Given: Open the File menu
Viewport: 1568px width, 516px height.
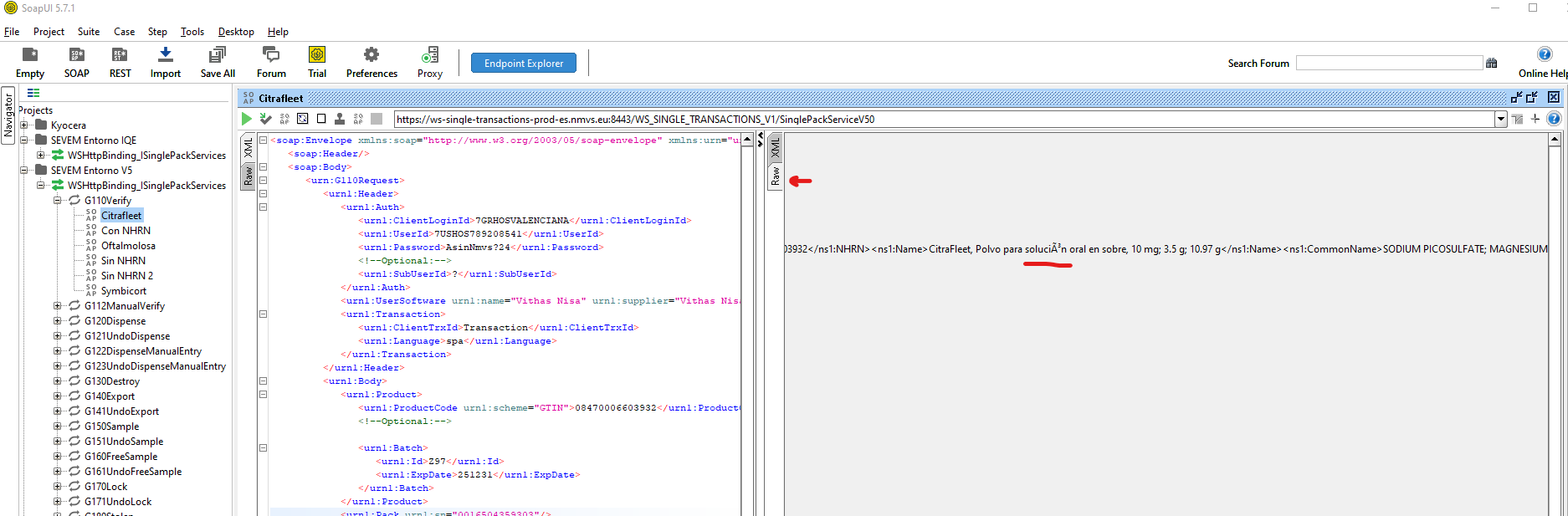Looking at the screenshot, I should (12, 32).
